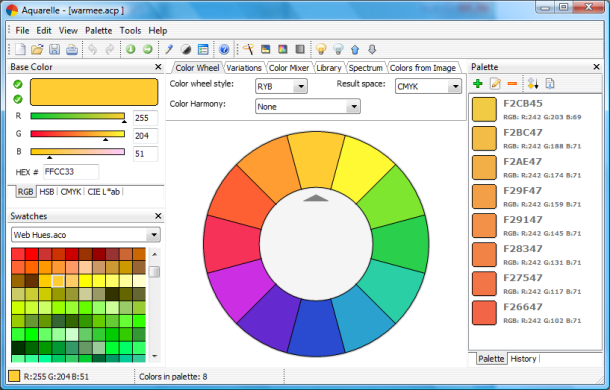The image size is (610, 390).
Task: Click the R channel slider track
Action: pos(77,116)
